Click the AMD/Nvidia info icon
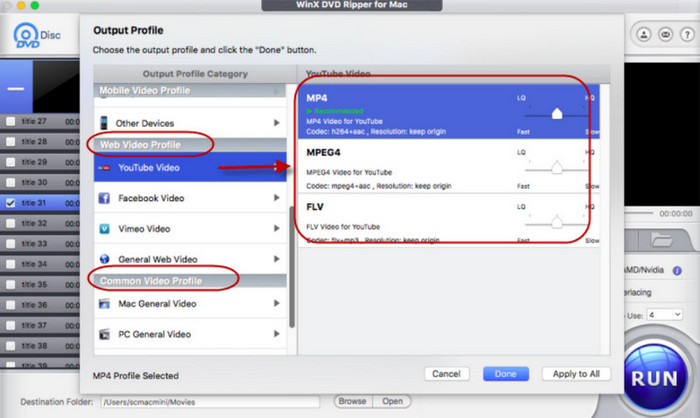Screen dimensions: 700x418 click(677, 270)
